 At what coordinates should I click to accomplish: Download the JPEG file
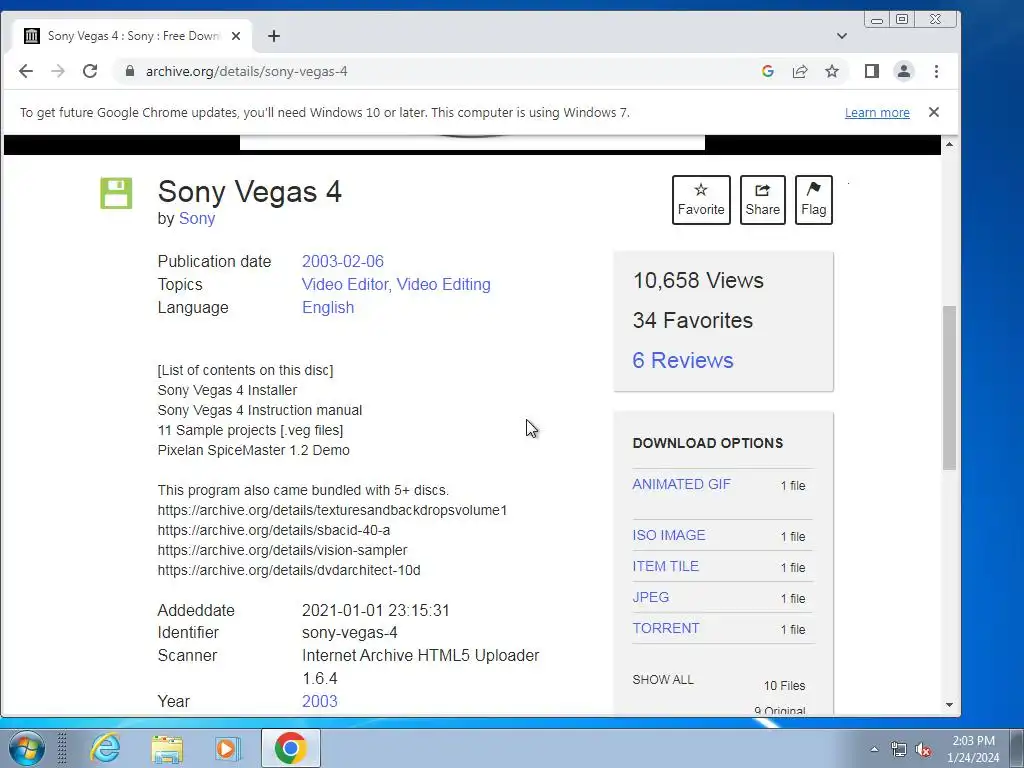(x=650, y=597)
